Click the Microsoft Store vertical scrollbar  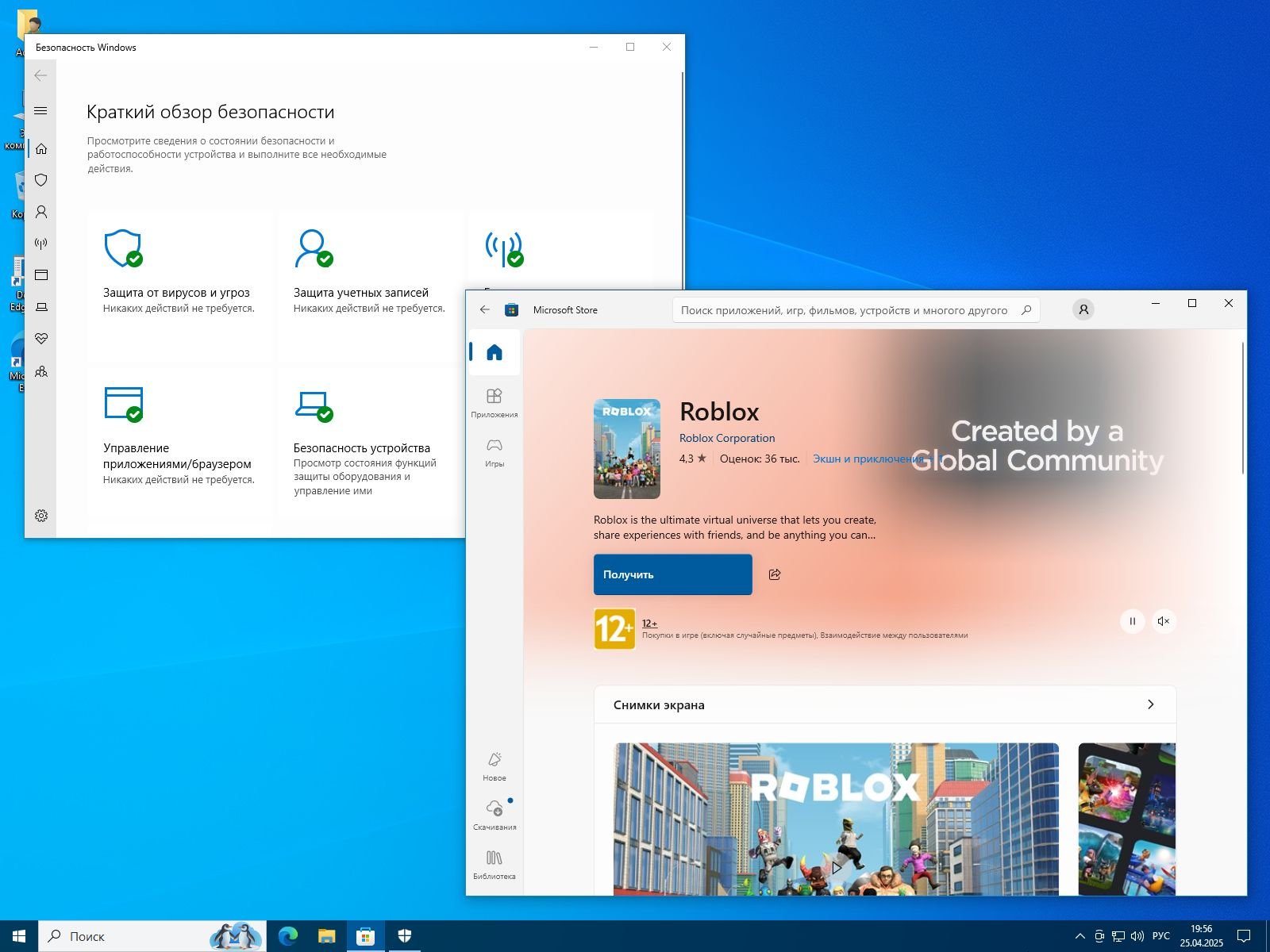[x=1243, y=409]
